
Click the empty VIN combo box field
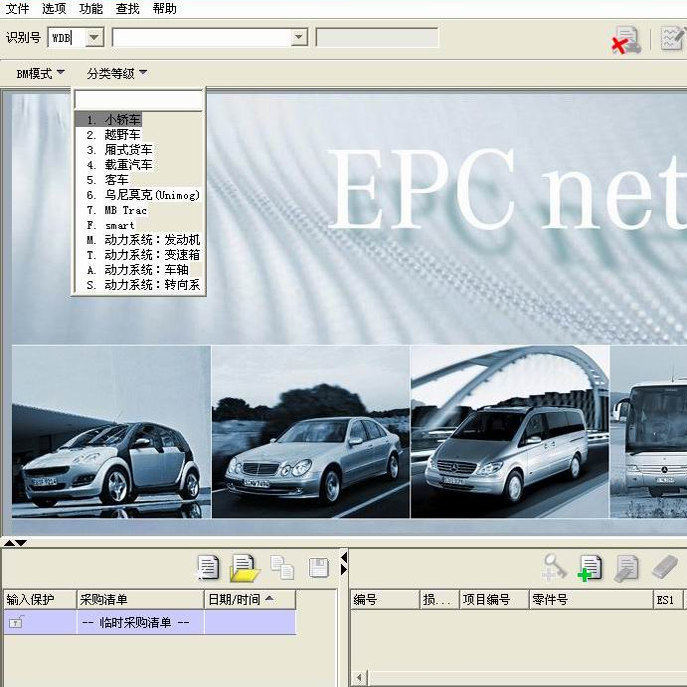(202, 38)
